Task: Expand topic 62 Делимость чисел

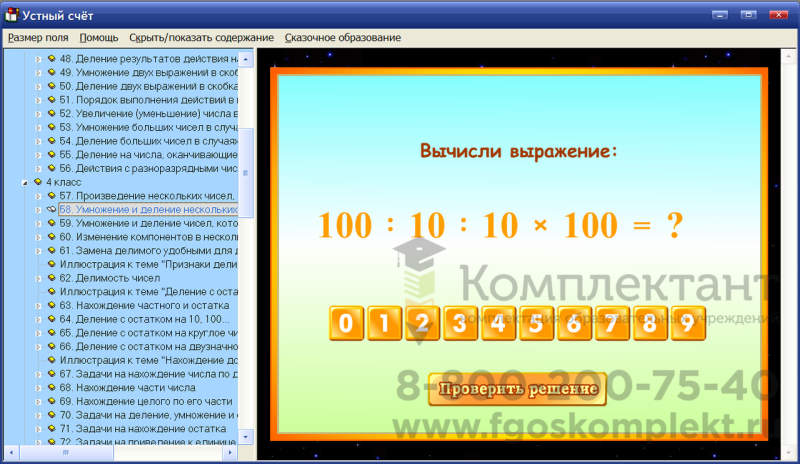Action: tap(38, 279)
